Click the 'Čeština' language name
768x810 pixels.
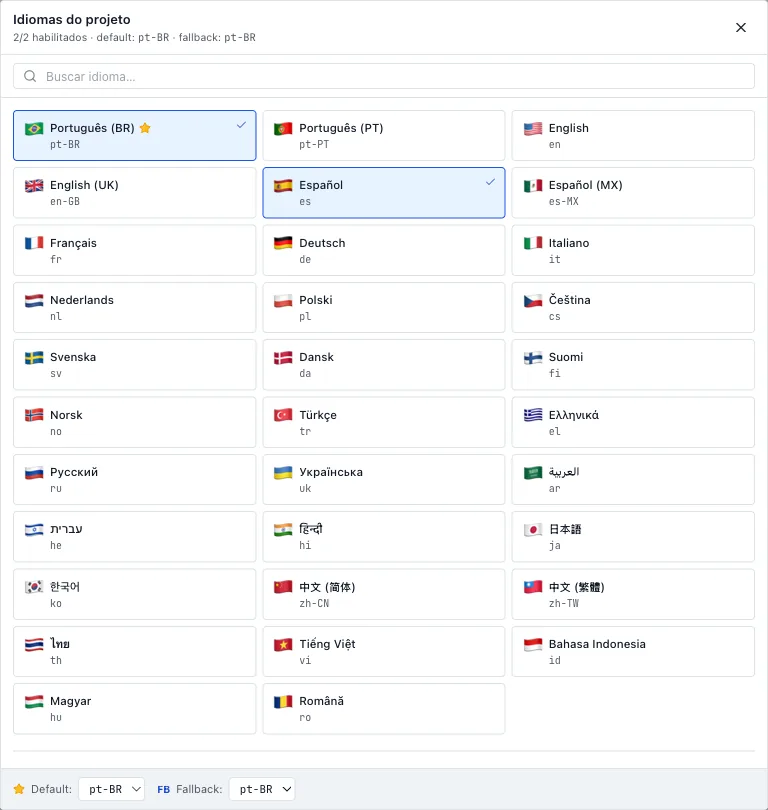click(x=569, y=300)
